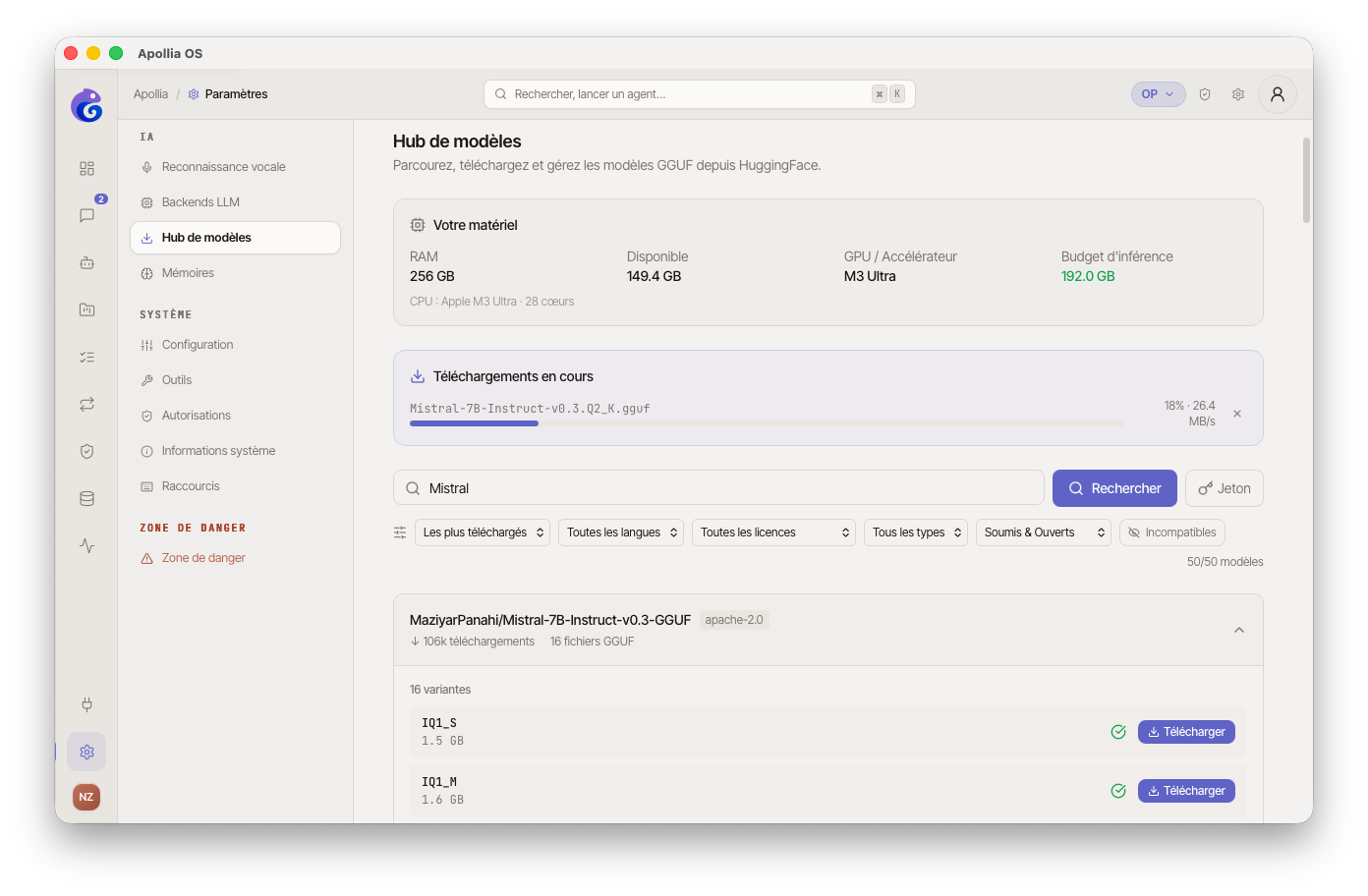Click the 'M3 Ultra' GPU value

tap(870, 276)
